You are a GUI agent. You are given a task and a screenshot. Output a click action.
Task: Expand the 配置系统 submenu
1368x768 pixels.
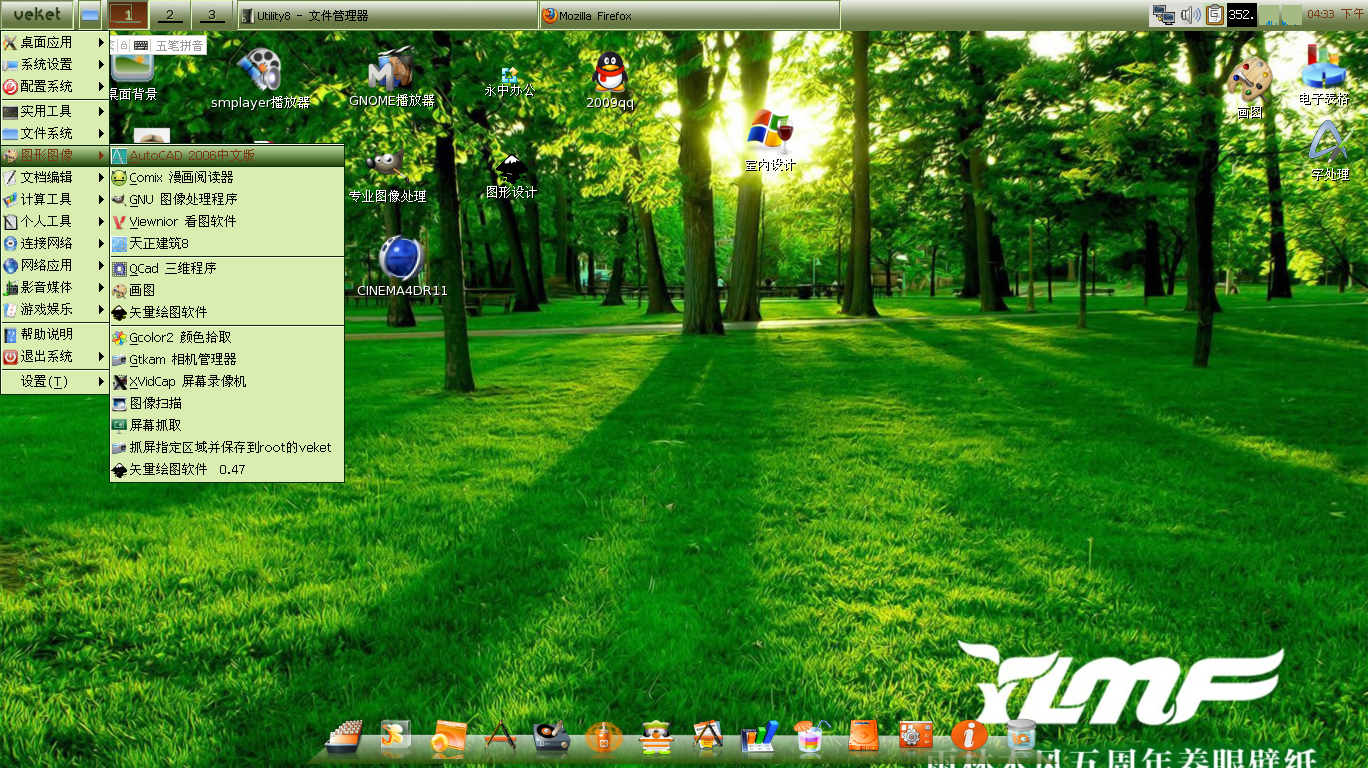pyautogui.click(x=54, y=86)
